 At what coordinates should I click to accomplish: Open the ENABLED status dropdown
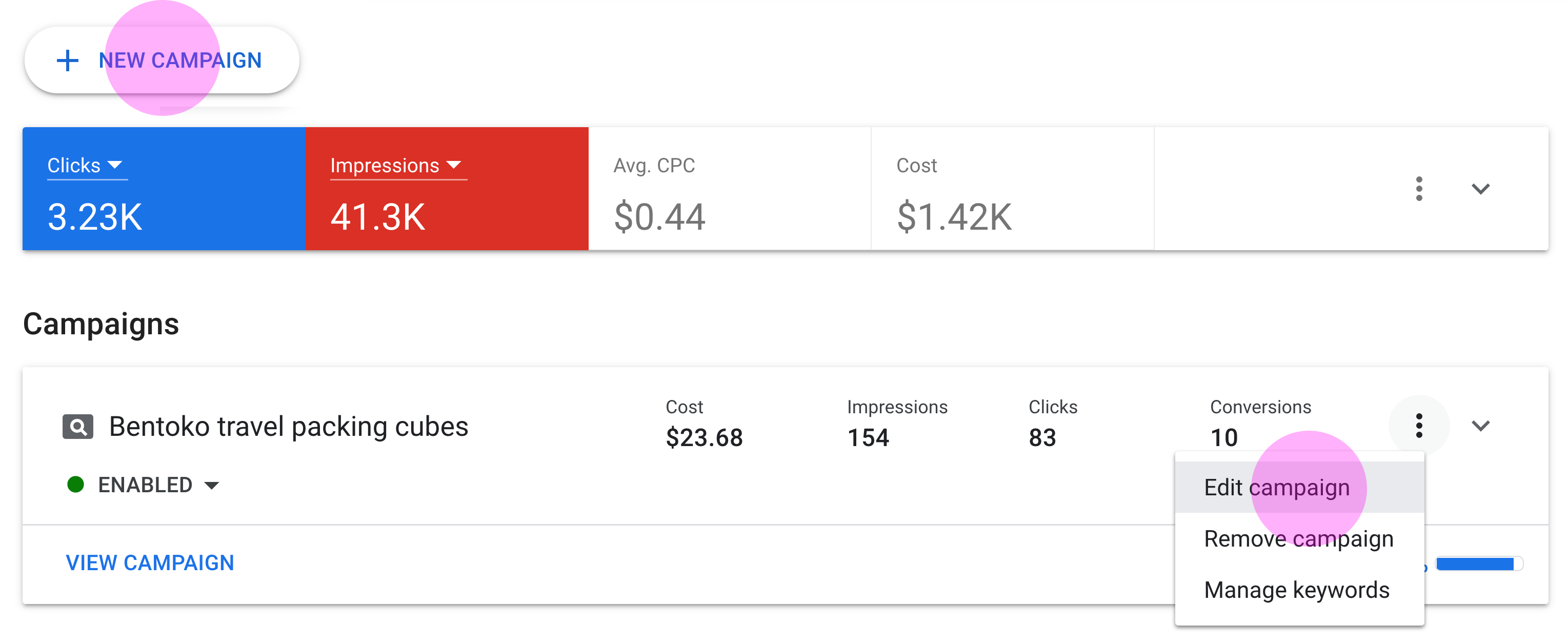pyautogui.click(x=158, y=485)
